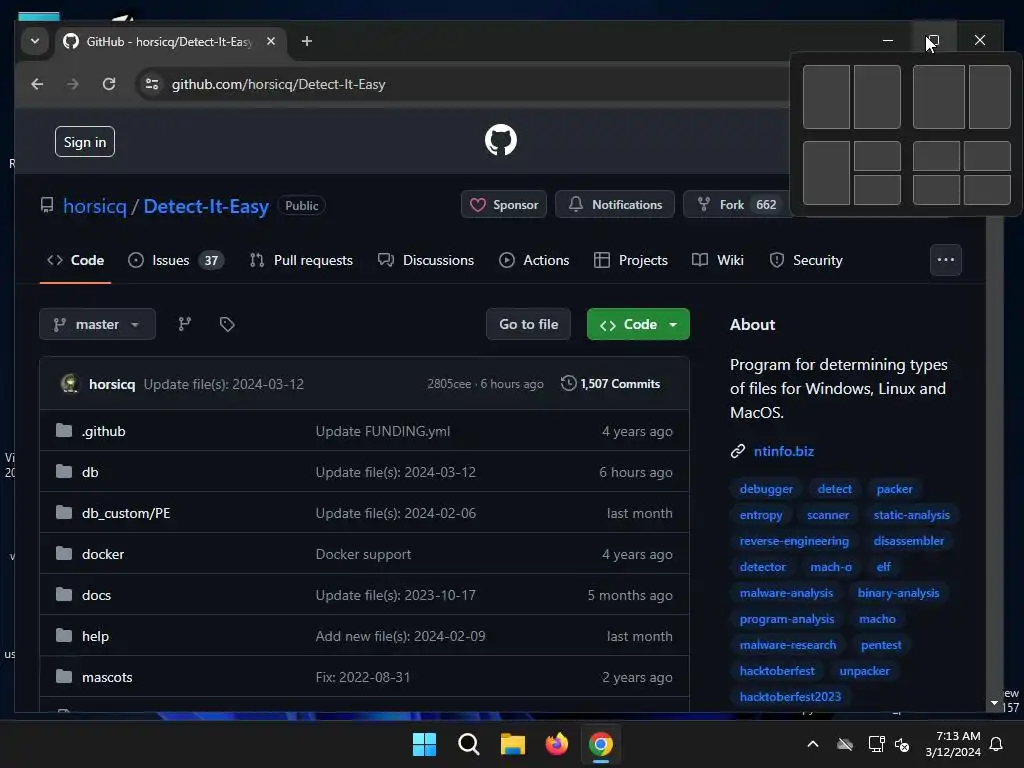
Task: Open the db folder
Action: pos(90,472)
